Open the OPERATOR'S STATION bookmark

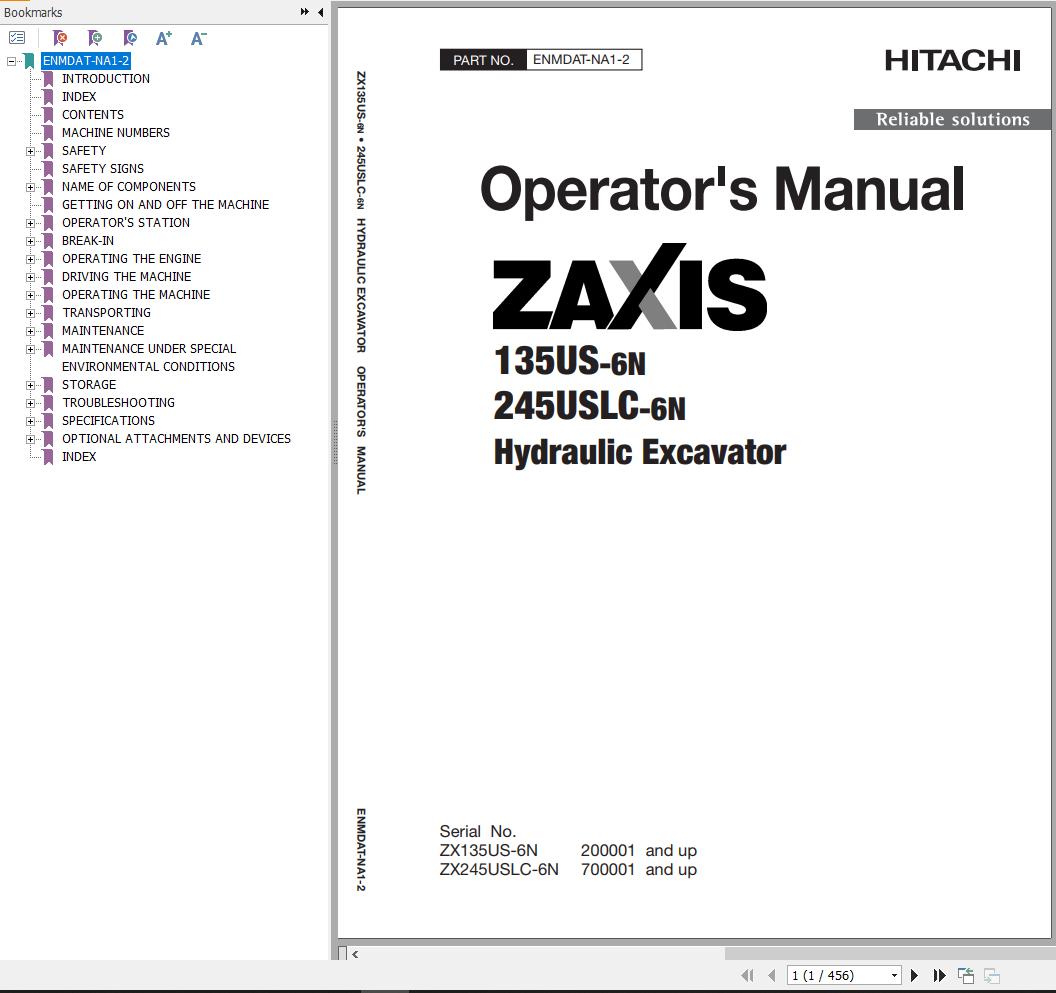click(x=126, y=223)
